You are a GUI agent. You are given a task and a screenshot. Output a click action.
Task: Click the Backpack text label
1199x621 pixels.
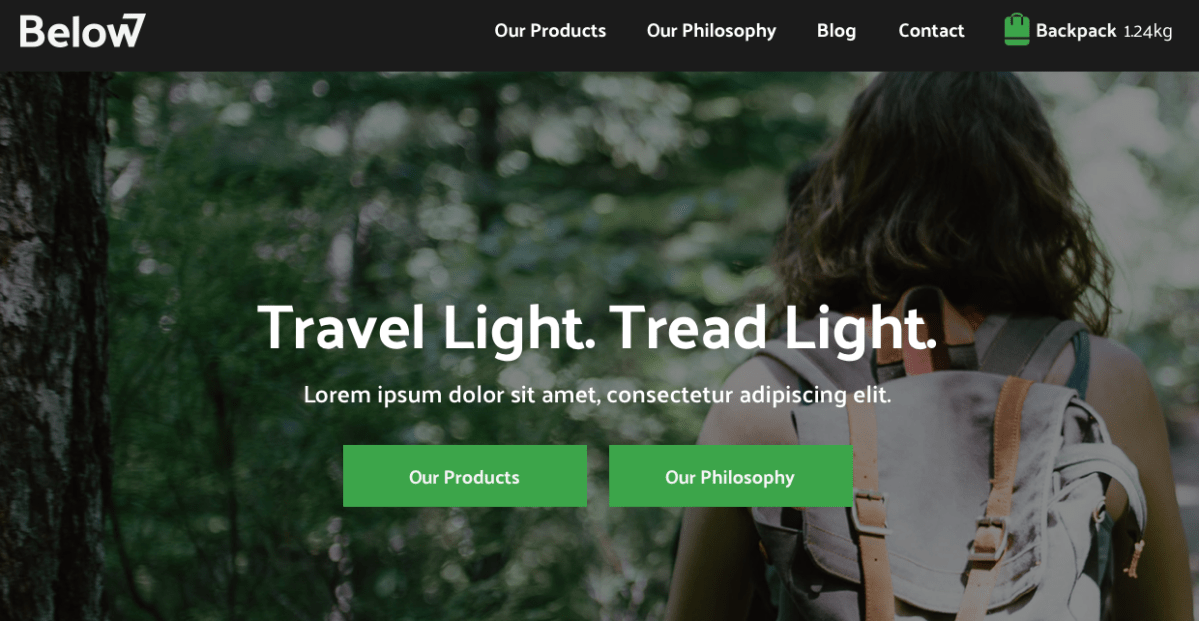[1076, 31]
